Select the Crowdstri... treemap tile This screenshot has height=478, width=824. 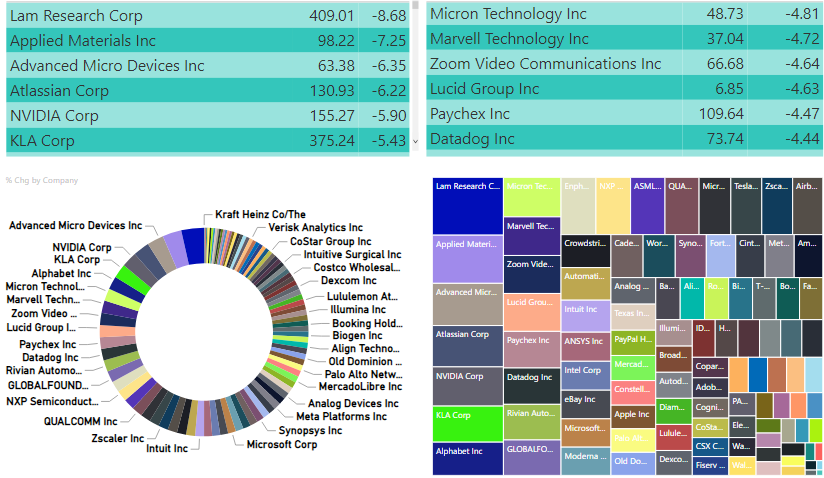tap(585, 251)
